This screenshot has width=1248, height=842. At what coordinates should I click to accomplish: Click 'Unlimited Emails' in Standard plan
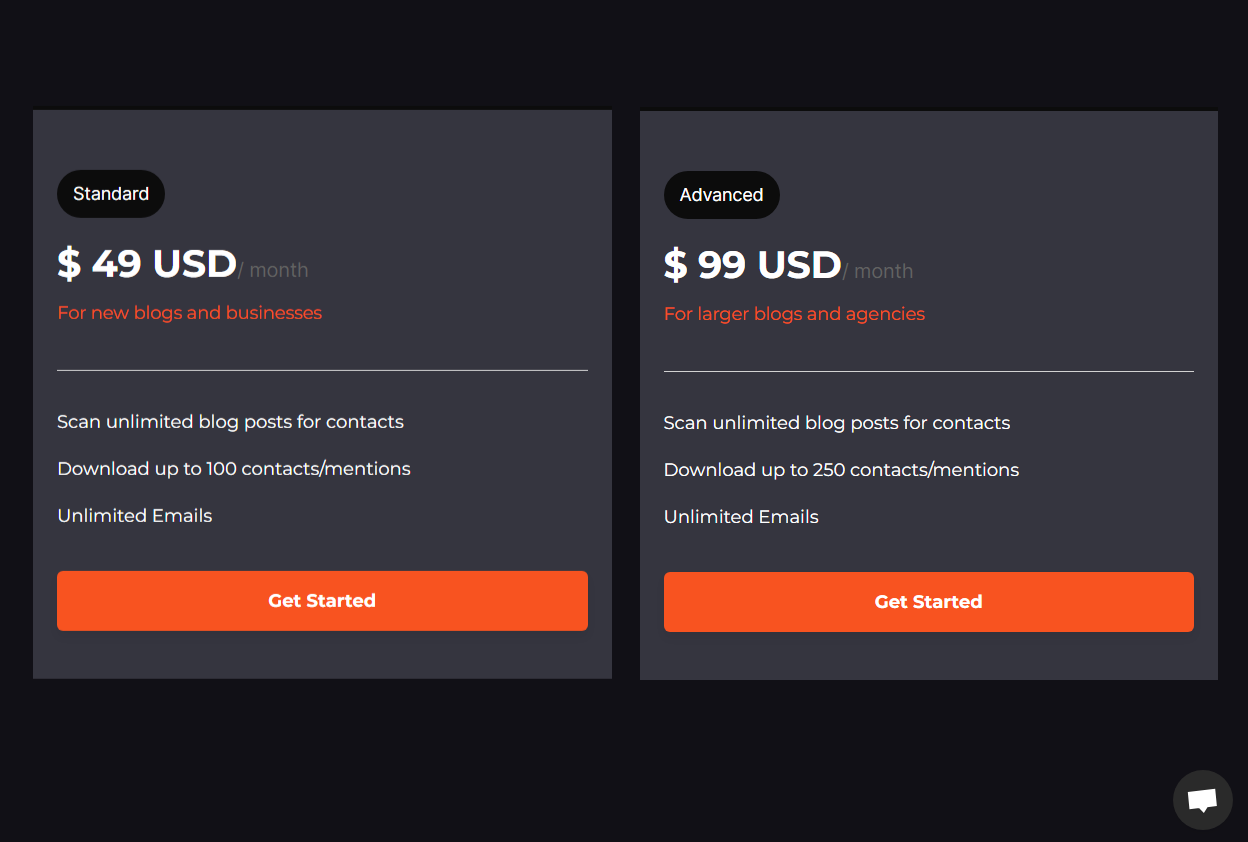point(135,516)
